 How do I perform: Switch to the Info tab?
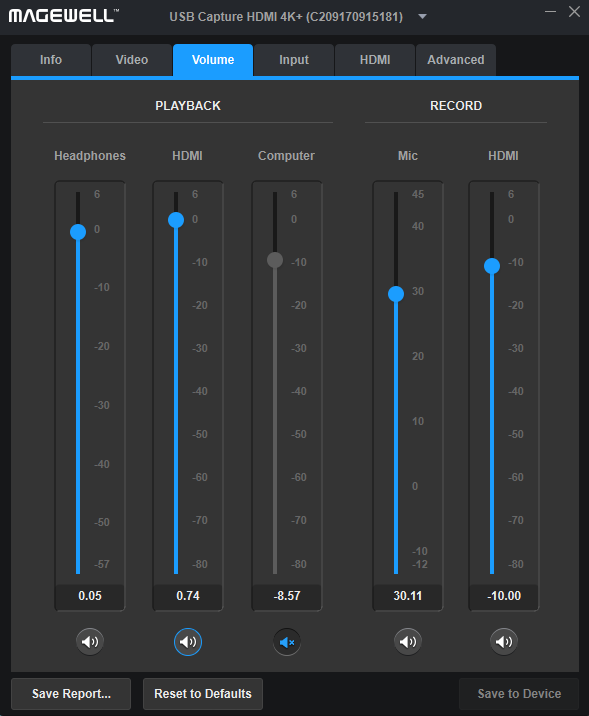click(51, 60)
